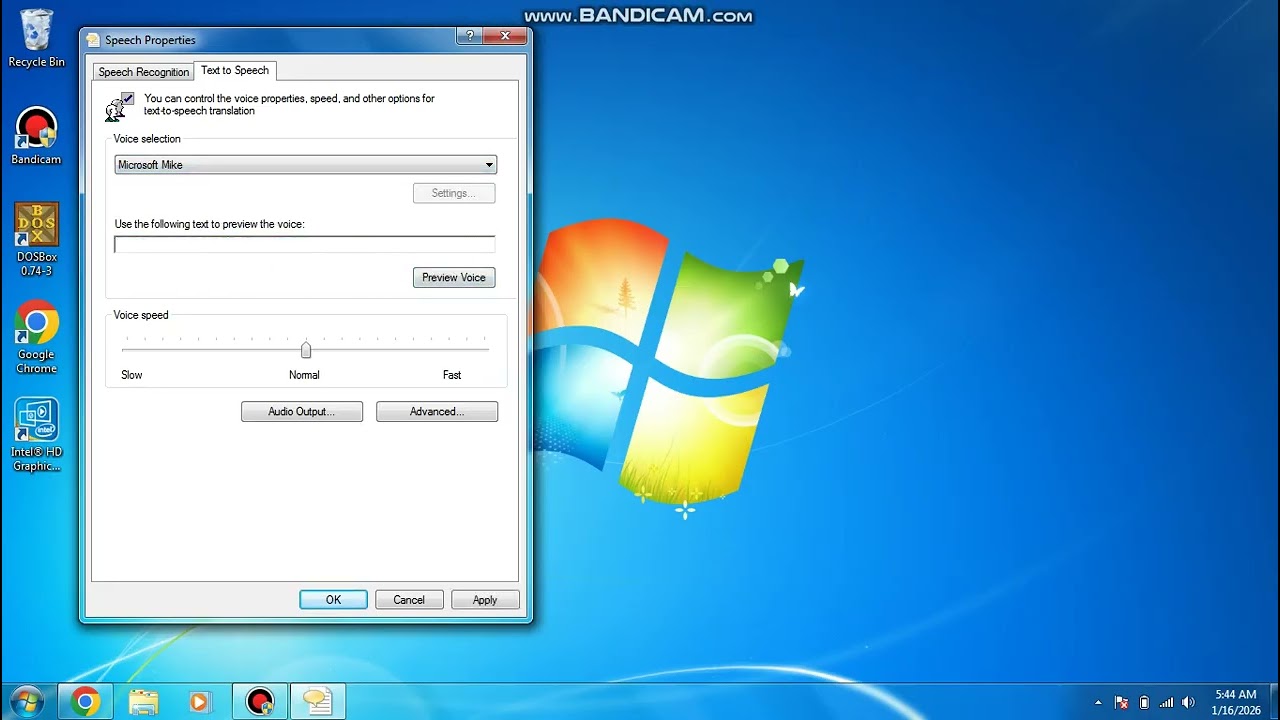Open Google Chrome from the taskbar

pyautogui.click(x=85, y=702)
